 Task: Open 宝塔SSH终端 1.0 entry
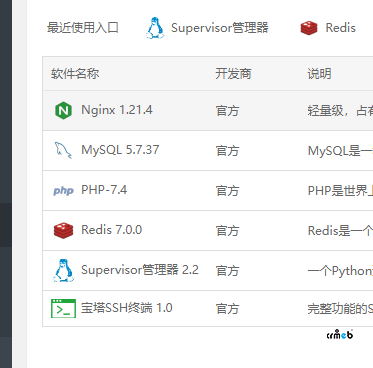[x=127, y=308]
